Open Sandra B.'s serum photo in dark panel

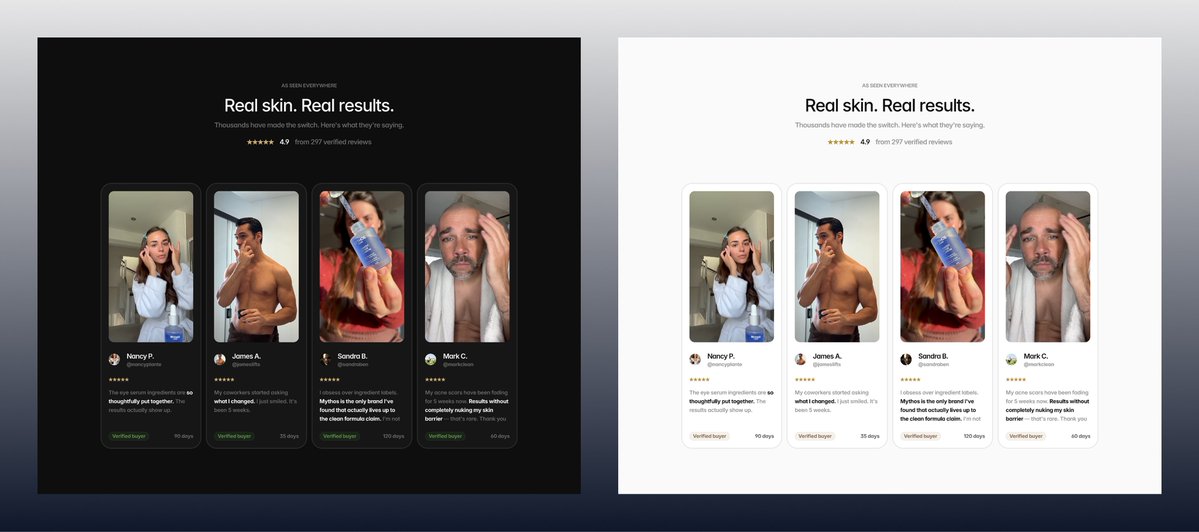click(362, 267)
